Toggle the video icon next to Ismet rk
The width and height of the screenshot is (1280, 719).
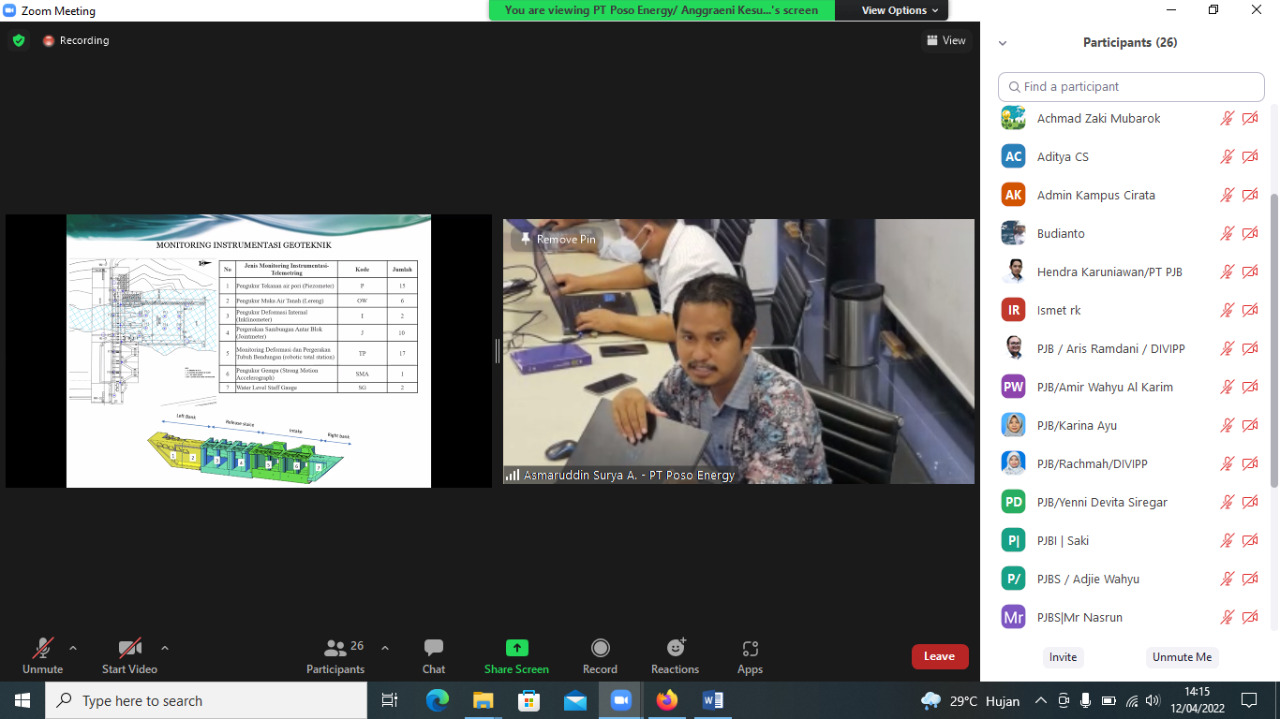tap(1249, 310)
